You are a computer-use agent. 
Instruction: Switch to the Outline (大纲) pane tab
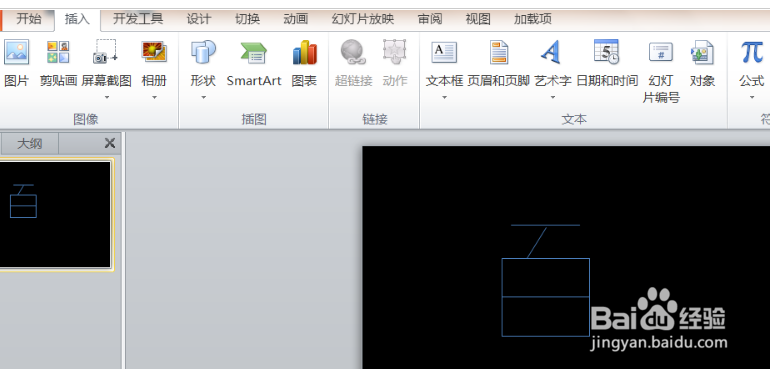click(x=29, y=144)
